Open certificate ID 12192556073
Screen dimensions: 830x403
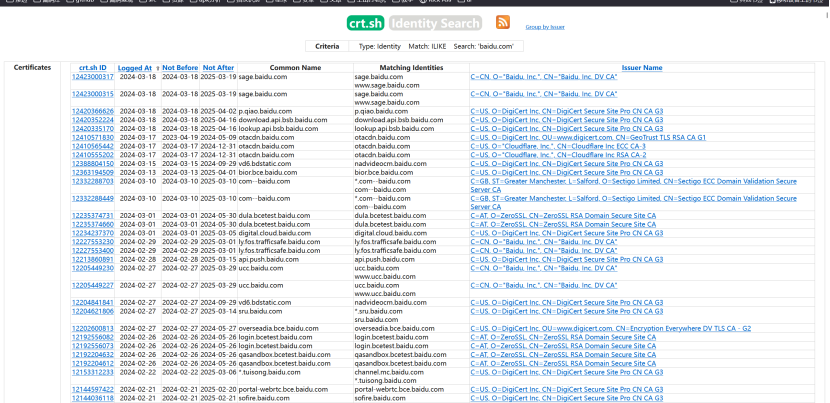pos(93,346)
